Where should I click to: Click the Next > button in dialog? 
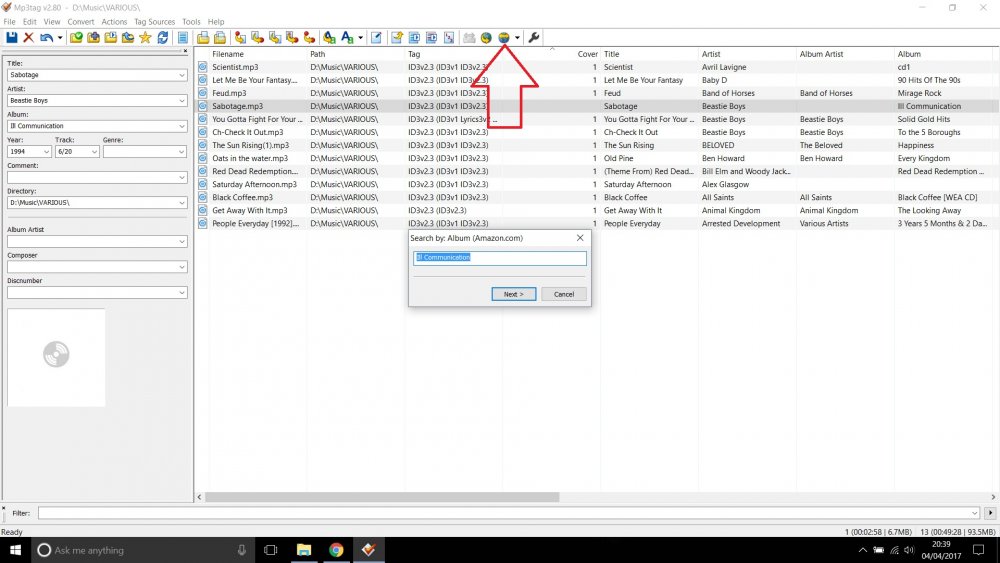tap(513, 294)
